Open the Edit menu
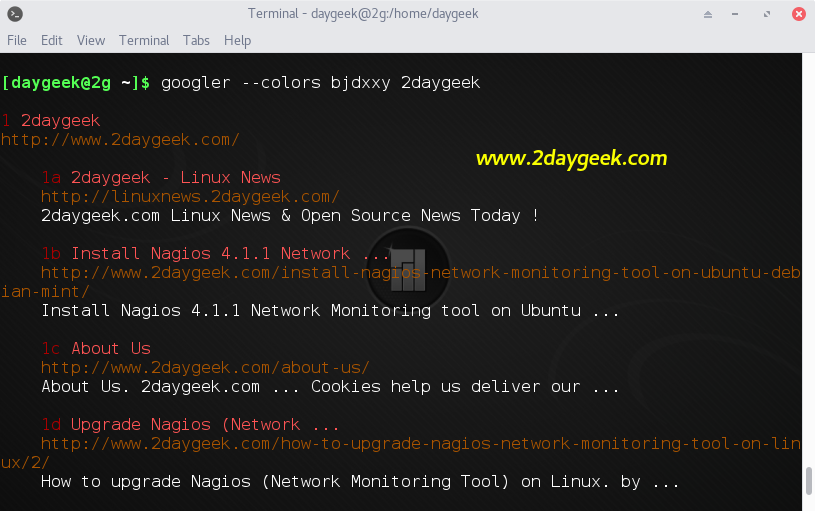This screenshot has height=511, width=815. tap(51, 41)
